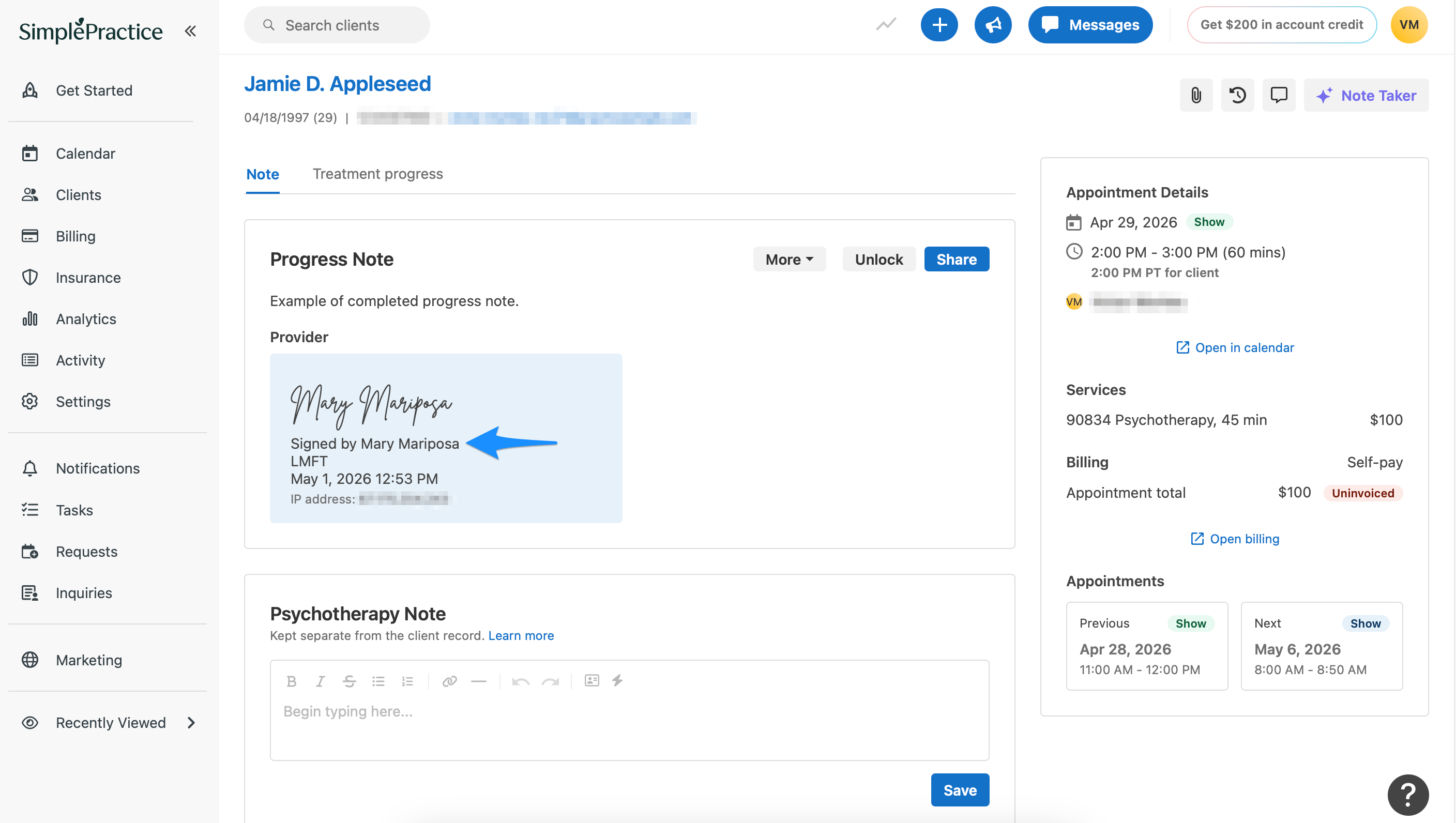1456x823 pixels.
Task: Open Tasks in the sidebar
Action: coord(57,510)
